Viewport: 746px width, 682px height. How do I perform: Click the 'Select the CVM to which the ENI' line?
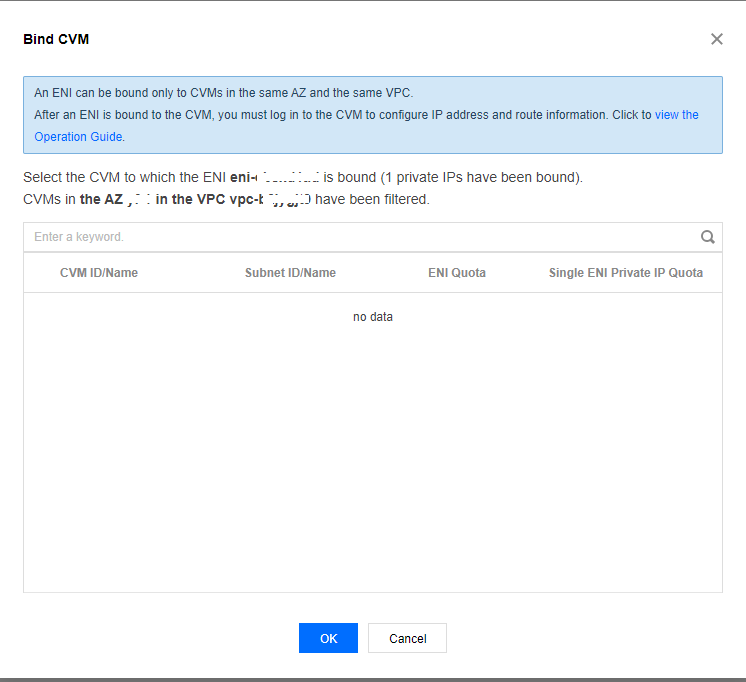303,177
